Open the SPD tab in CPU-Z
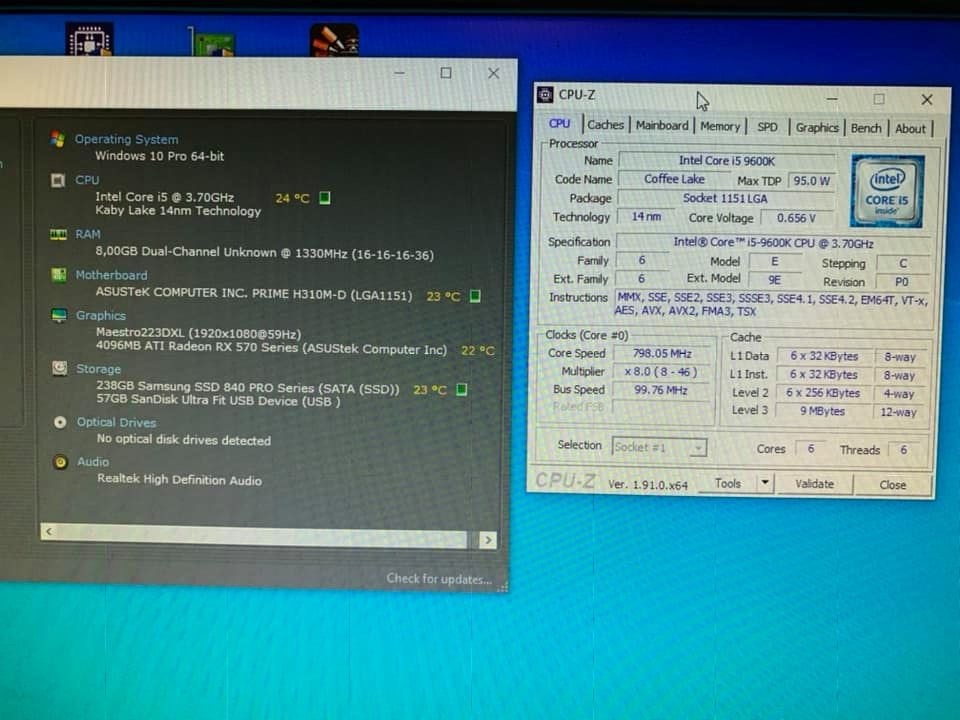Screen dimensions: 960x720 pos(767,127)
